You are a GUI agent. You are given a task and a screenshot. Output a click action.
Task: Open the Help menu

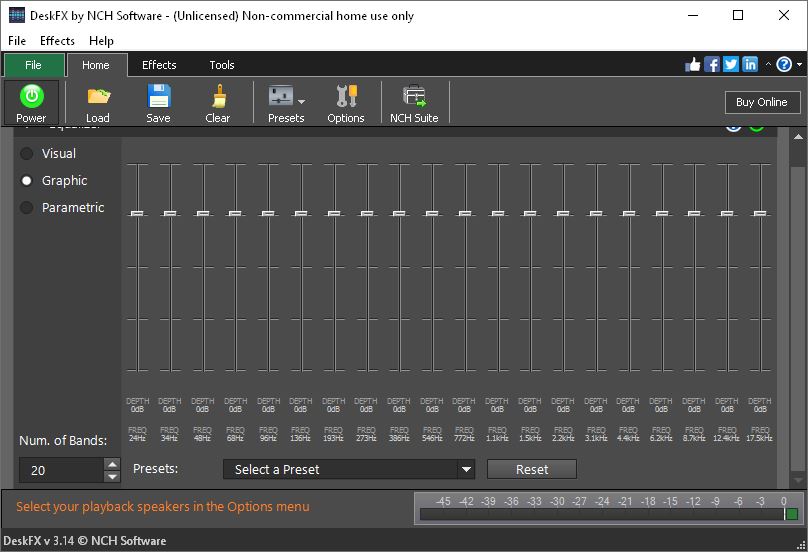(101, 41)
